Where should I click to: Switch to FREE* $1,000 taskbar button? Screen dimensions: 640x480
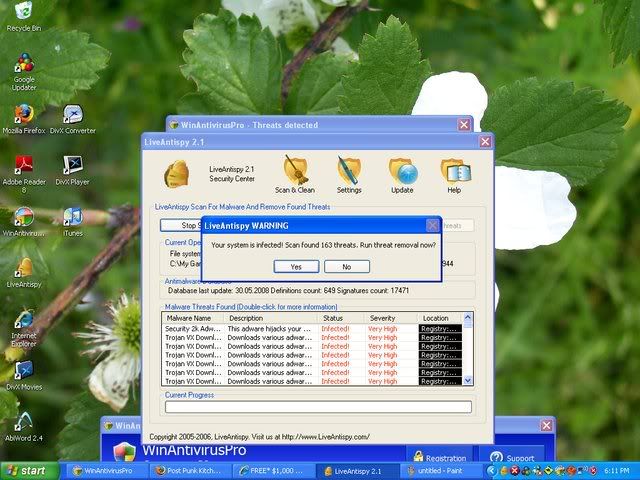pyautogui.click(x=274, y=471)
